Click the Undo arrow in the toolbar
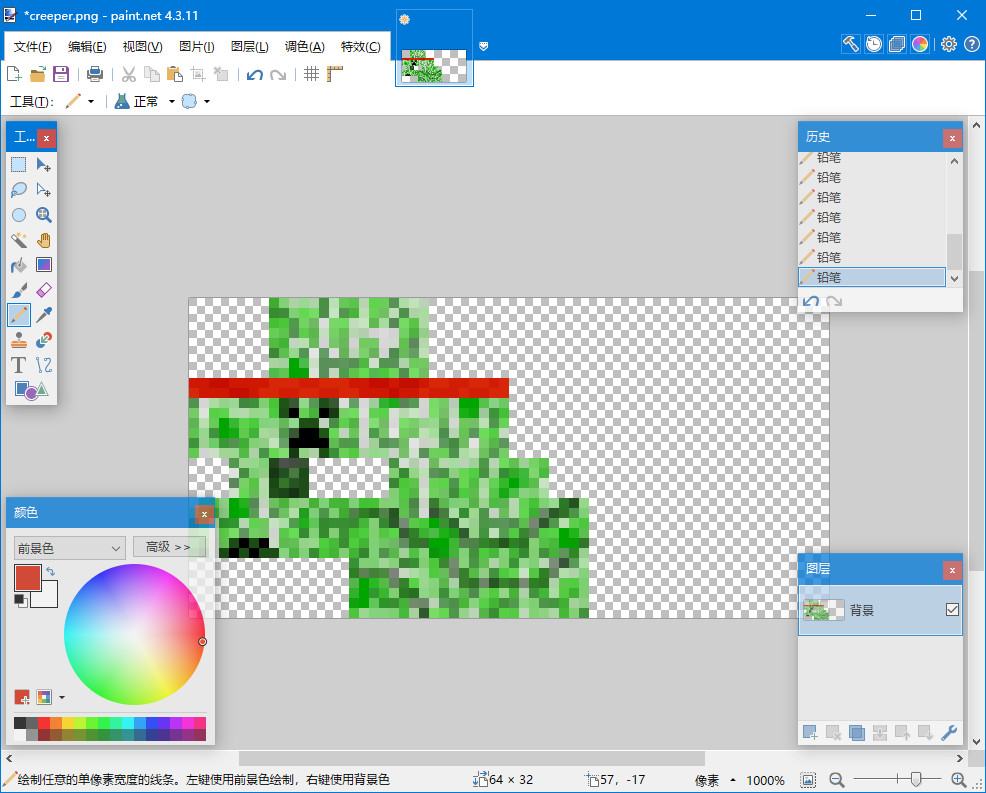Viewport: 986px width, 793px height. coord(255,75)
